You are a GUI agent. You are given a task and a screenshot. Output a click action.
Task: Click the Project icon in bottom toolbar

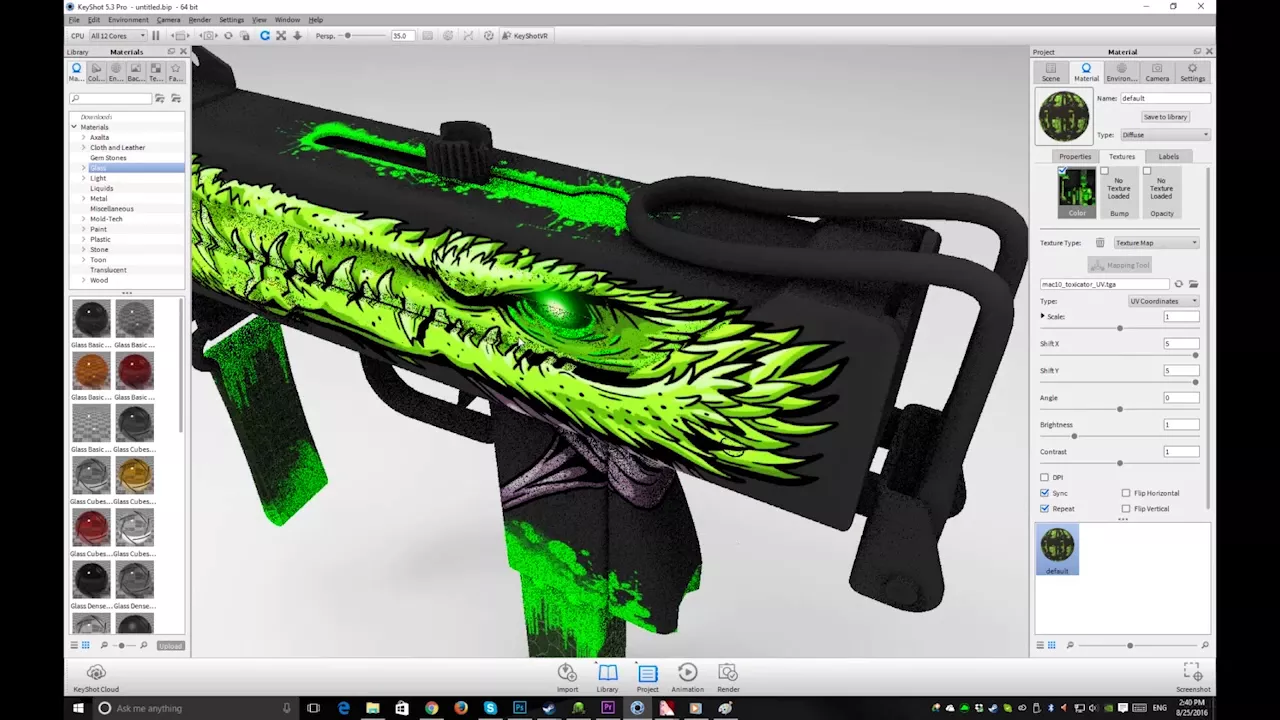pyautogui.click(x=647, y=677)
